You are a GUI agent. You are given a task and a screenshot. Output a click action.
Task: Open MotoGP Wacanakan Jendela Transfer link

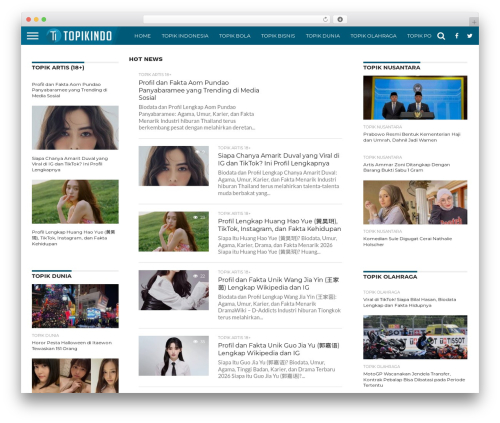pos(414,379)
